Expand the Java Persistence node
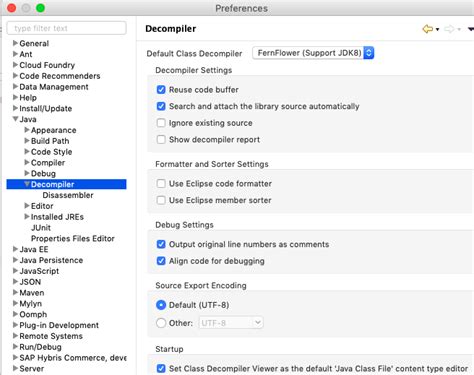Screen dimensions: 474x375 15,260
